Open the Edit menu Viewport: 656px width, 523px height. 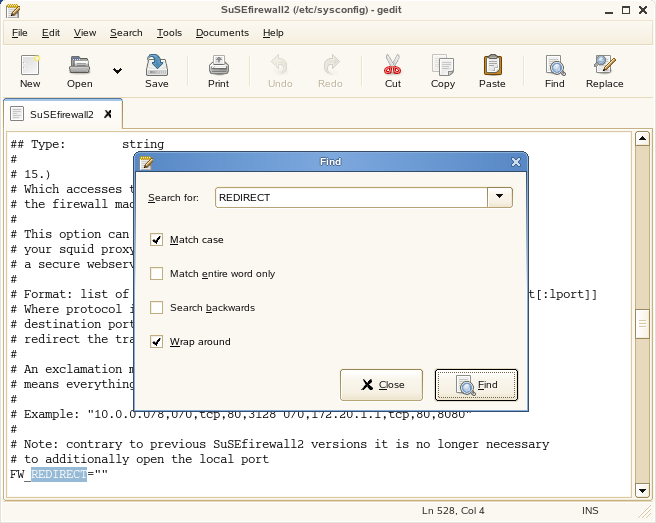[51, 33]
